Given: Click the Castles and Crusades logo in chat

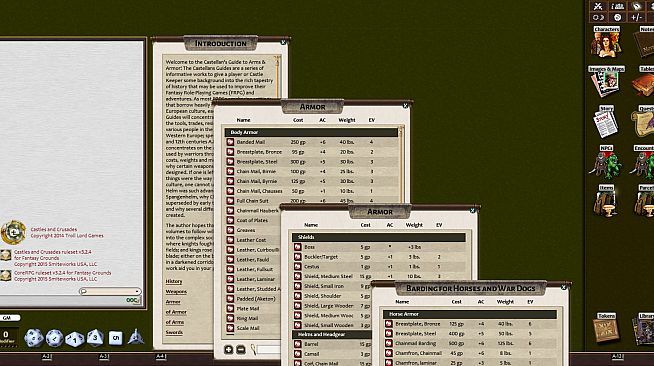Looking at the screenshot, I should [13, 232].
